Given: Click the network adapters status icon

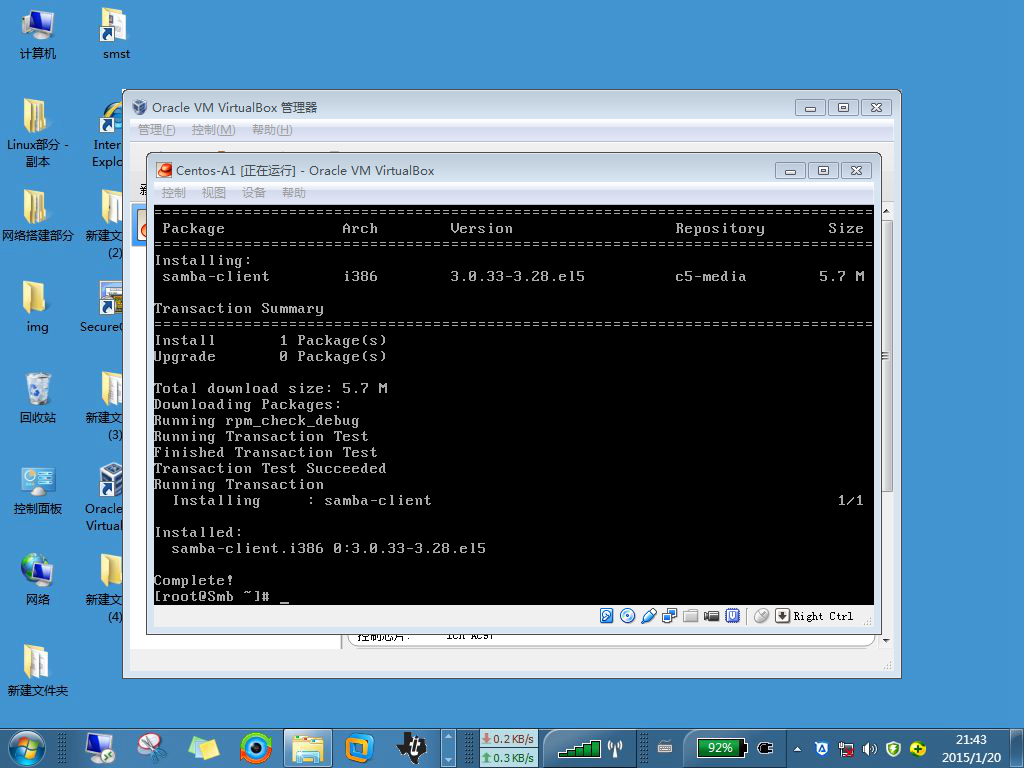Looking at the screenshot, I should [669, 616].
